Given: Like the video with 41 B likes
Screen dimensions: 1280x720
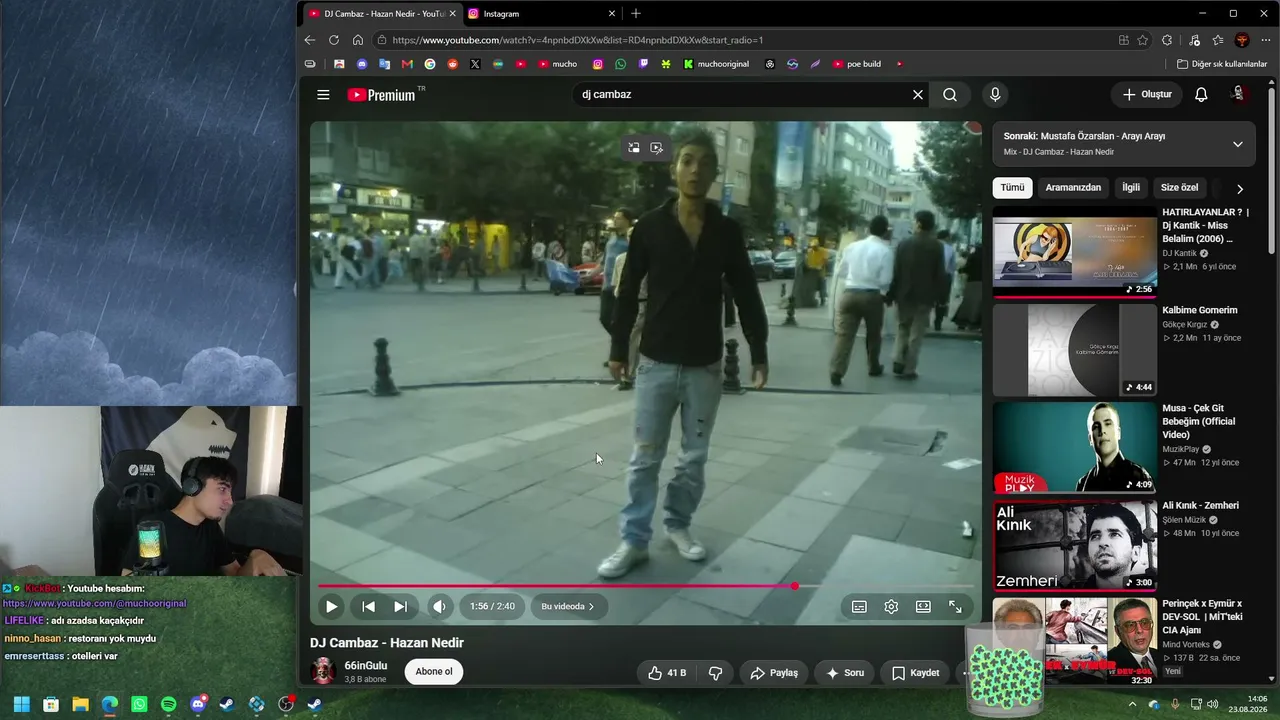Looking at the screenshot, I should coord(669,673).
